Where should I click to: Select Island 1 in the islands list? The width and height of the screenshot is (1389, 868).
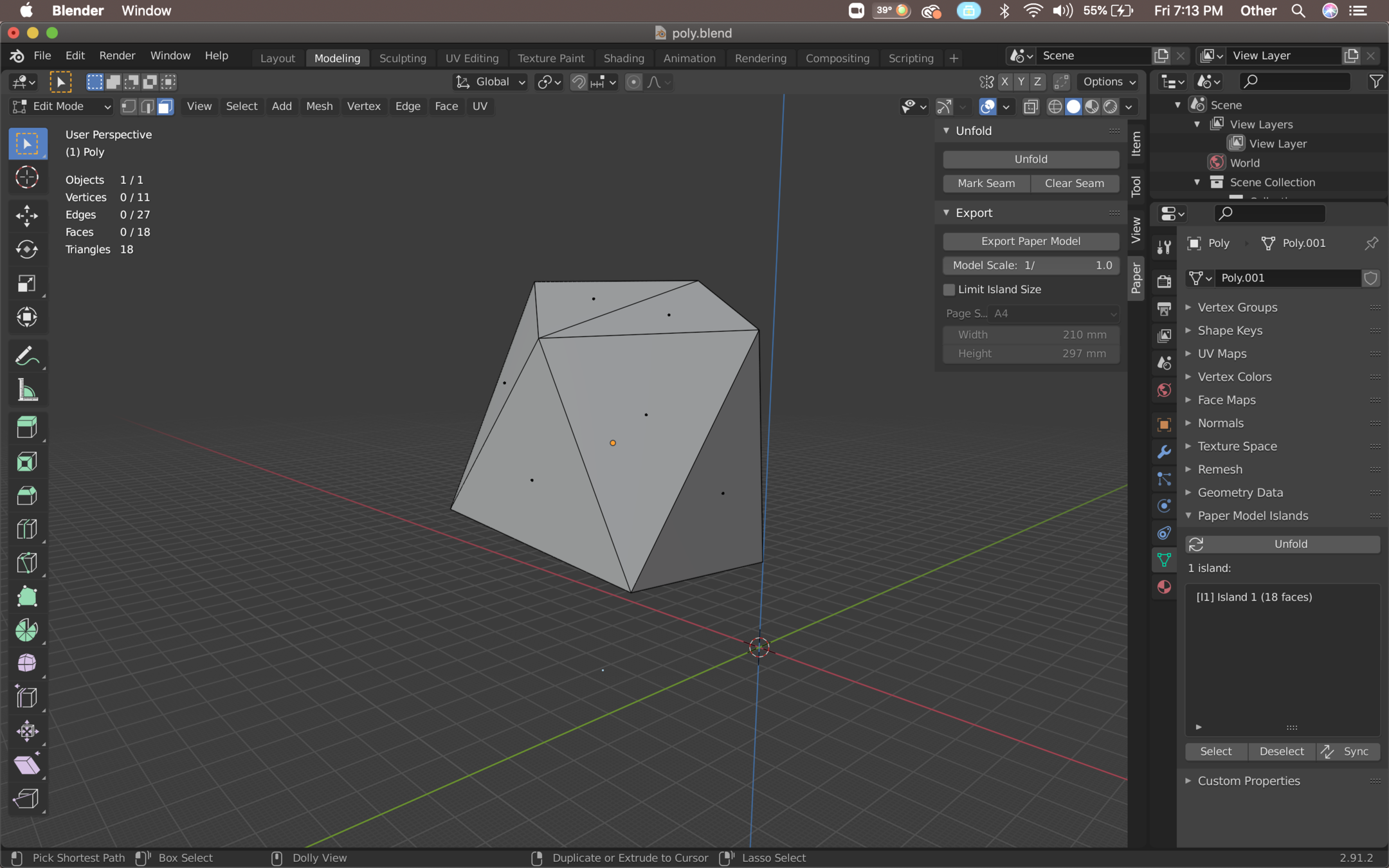(x=1254, y=597)
